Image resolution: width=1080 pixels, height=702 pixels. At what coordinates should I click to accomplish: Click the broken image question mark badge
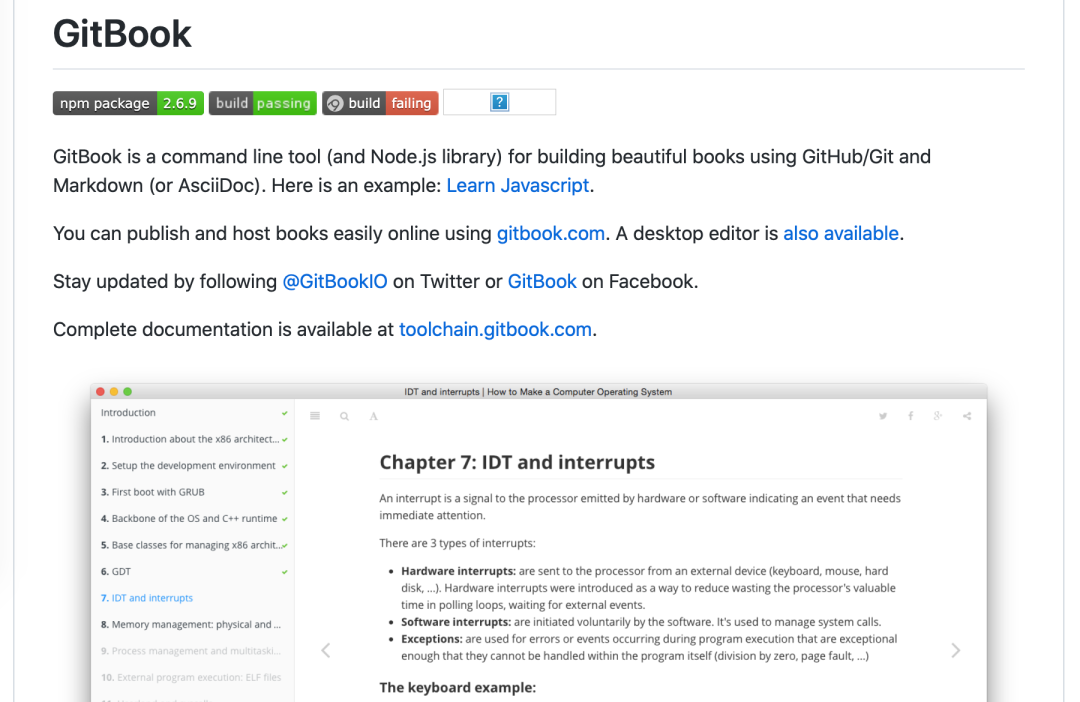[x=499, y=103]
